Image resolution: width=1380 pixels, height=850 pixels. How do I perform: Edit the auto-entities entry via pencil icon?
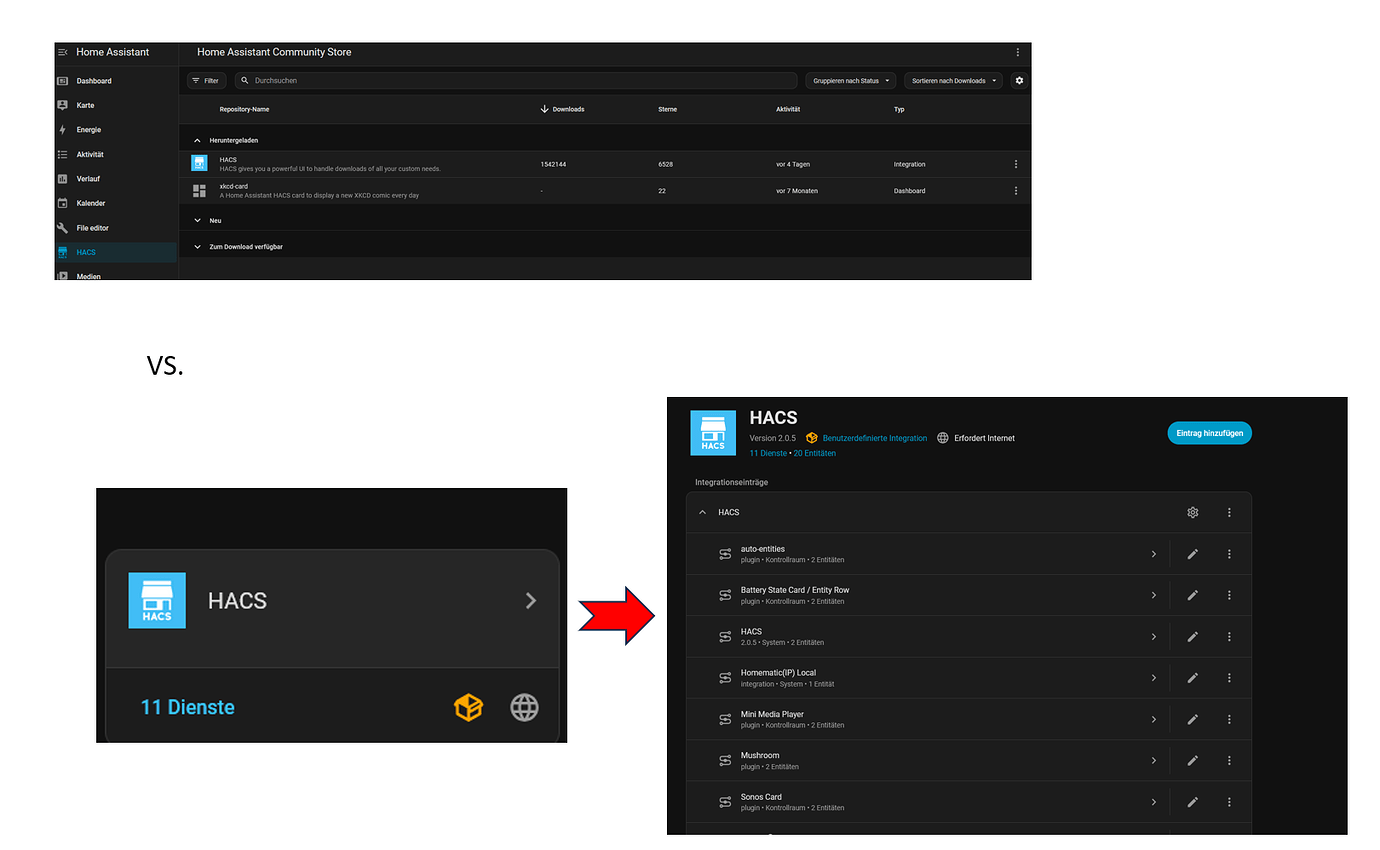tap(1192, 553)
